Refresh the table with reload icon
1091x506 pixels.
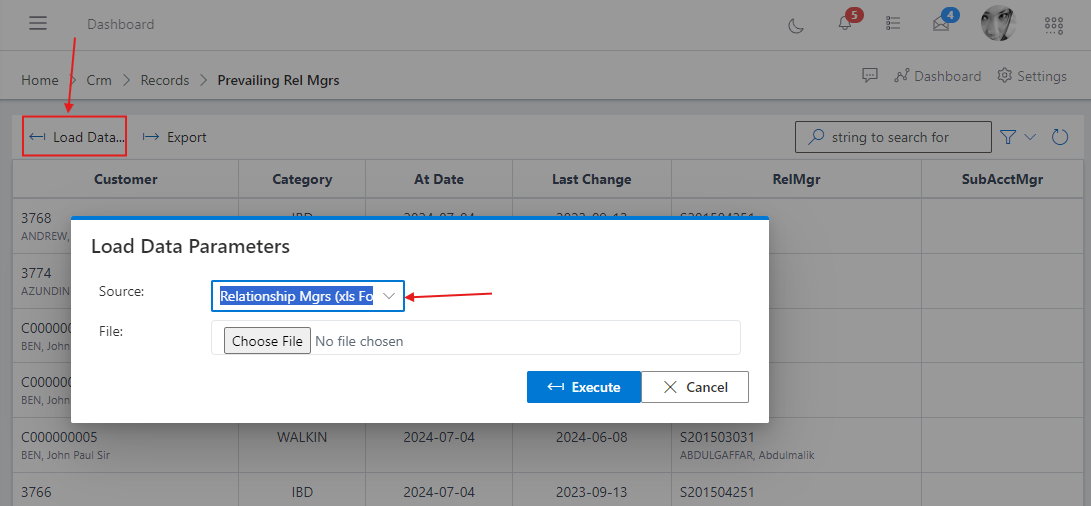click(x=1060, y=137)
